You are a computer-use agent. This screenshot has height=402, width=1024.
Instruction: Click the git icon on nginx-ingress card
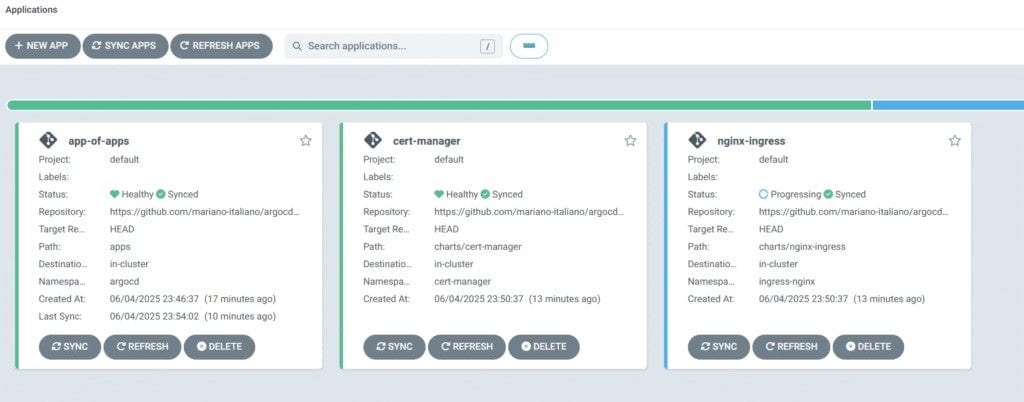coord(697,141)
